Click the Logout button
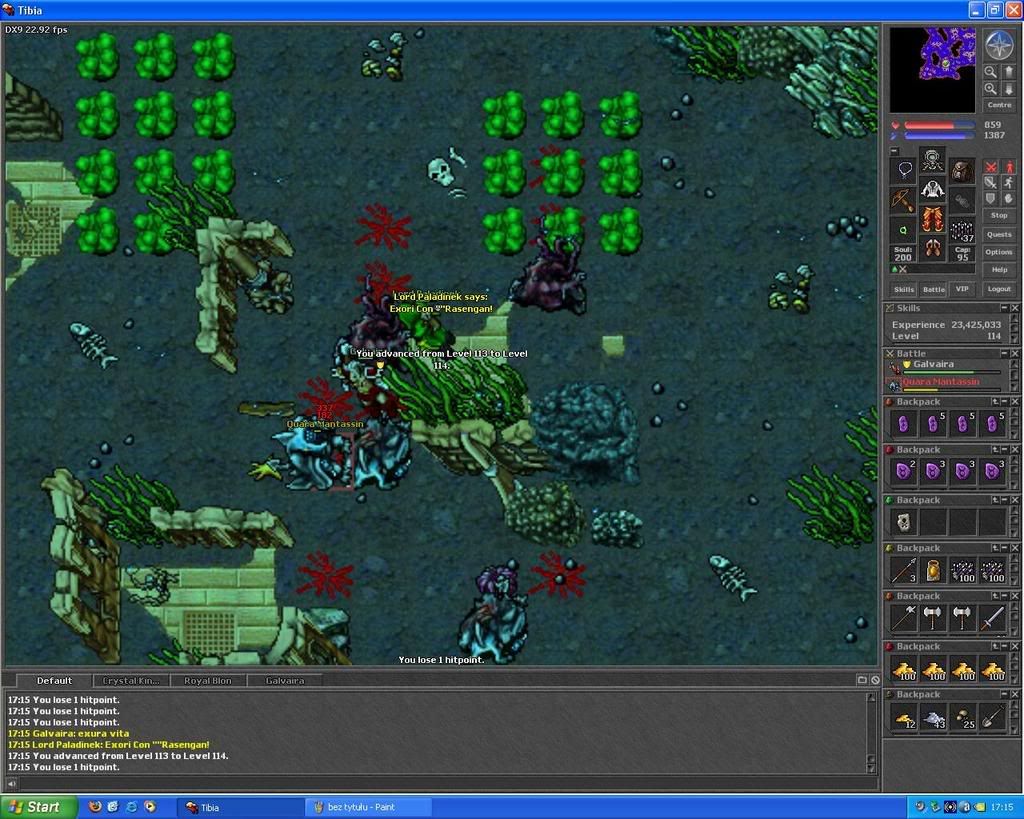The height and width of the screenshot is (819, 1024). click(x=999, y=289)
